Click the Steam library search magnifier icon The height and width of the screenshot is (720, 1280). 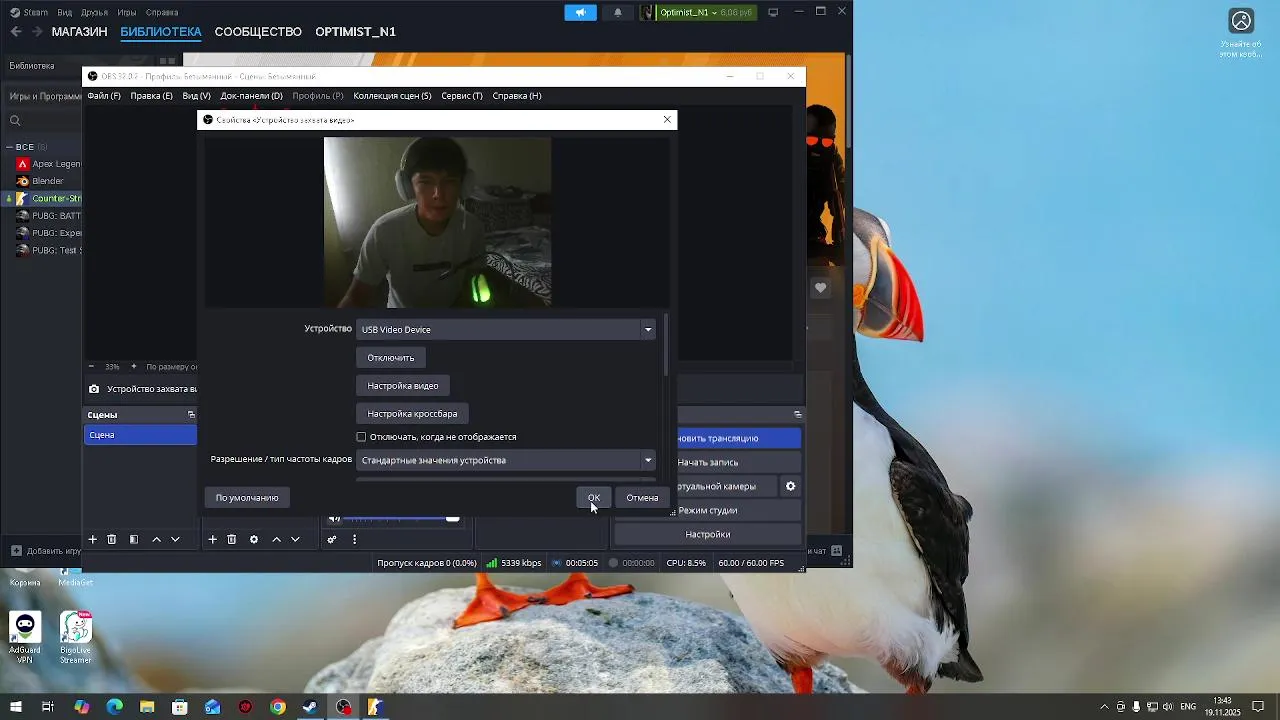[x=15, y=121]
